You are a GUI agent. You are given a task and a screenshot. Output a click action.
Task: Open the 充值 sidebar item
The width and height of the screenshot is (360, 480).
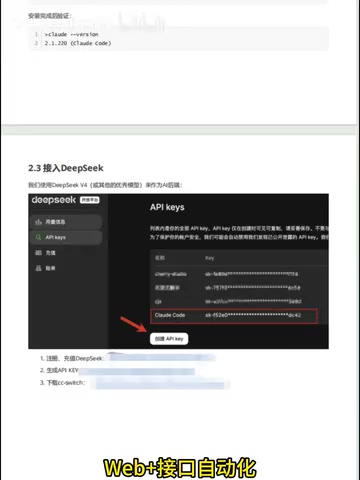(x=46, y=253)
